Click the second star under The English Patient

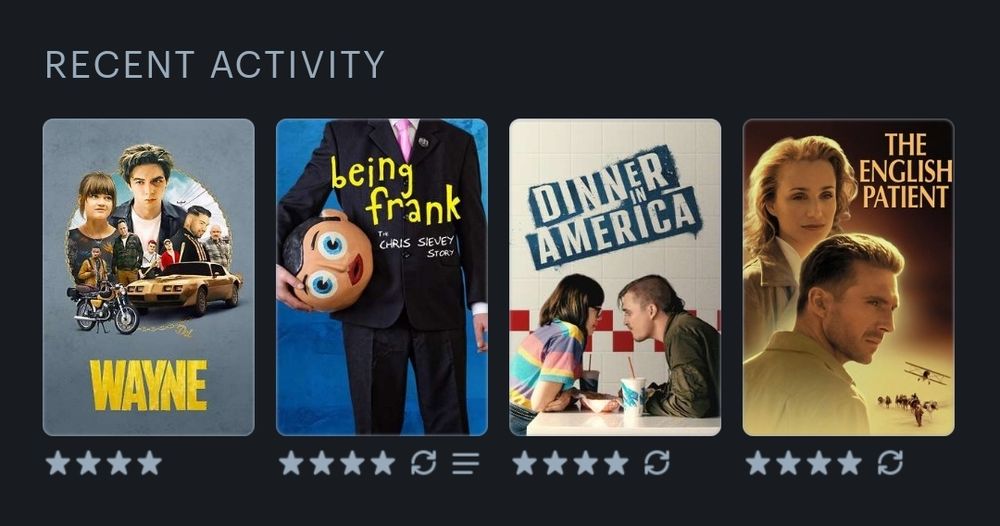click(x=789, y=463)
